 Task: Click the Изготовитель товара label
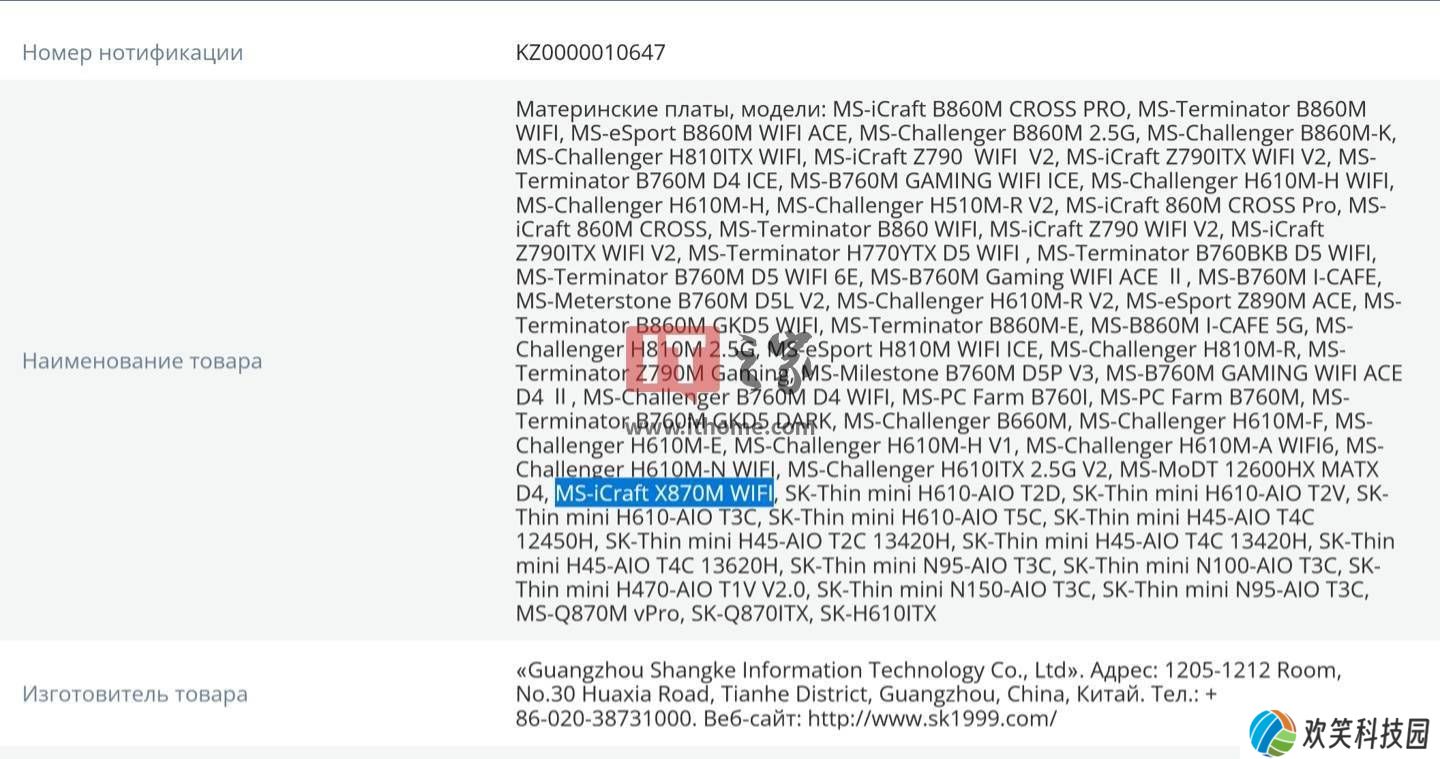(x=135, y=694)
